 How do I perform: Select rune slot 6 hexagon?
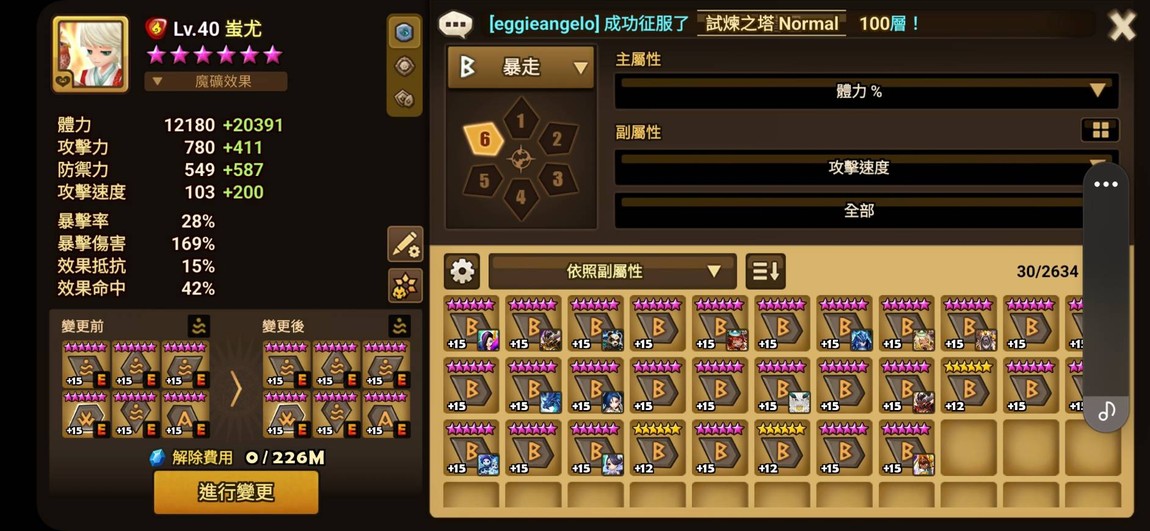484,139
